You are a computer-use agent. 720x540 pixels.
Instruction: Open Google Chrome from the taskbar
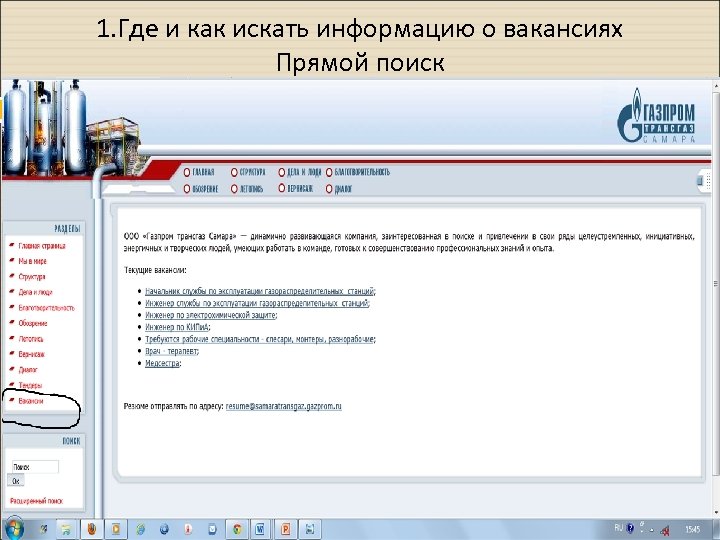pyautogui.click(x=237, y=529)
